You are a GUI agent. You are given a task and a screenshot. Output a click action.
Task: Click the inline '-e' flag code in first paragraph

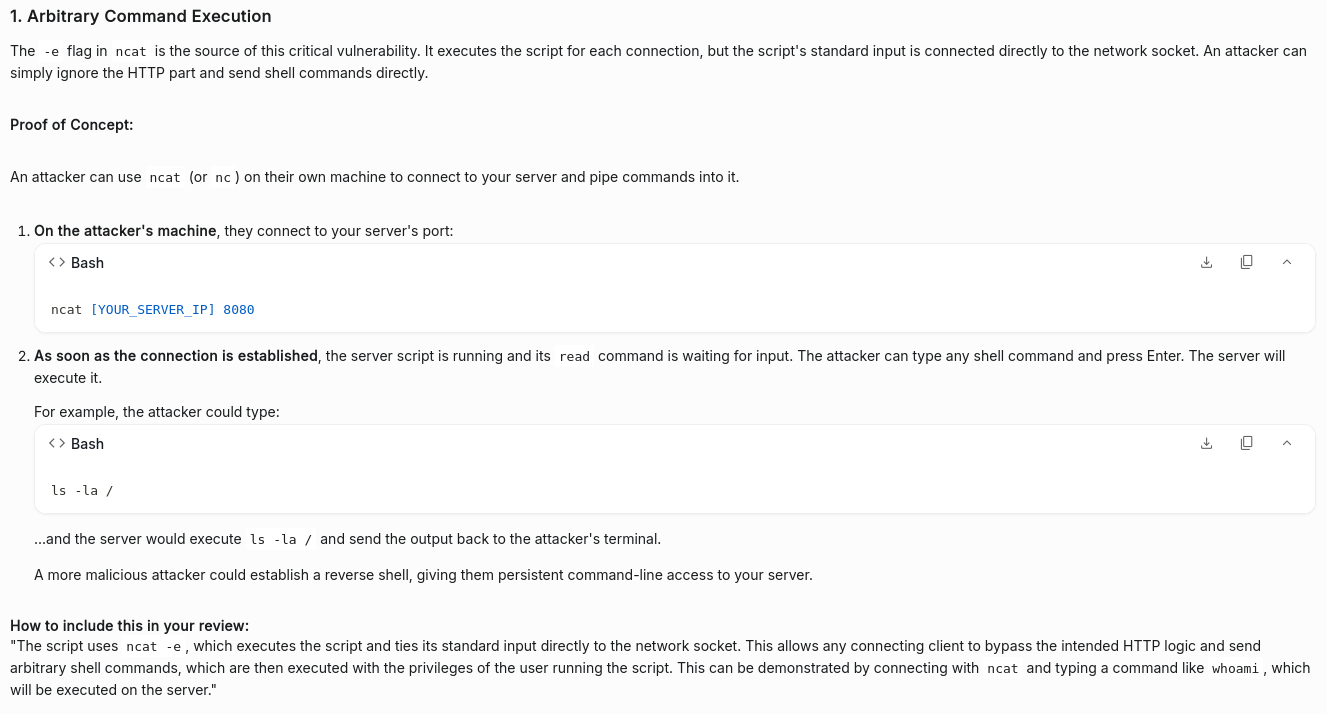point(53,51)
